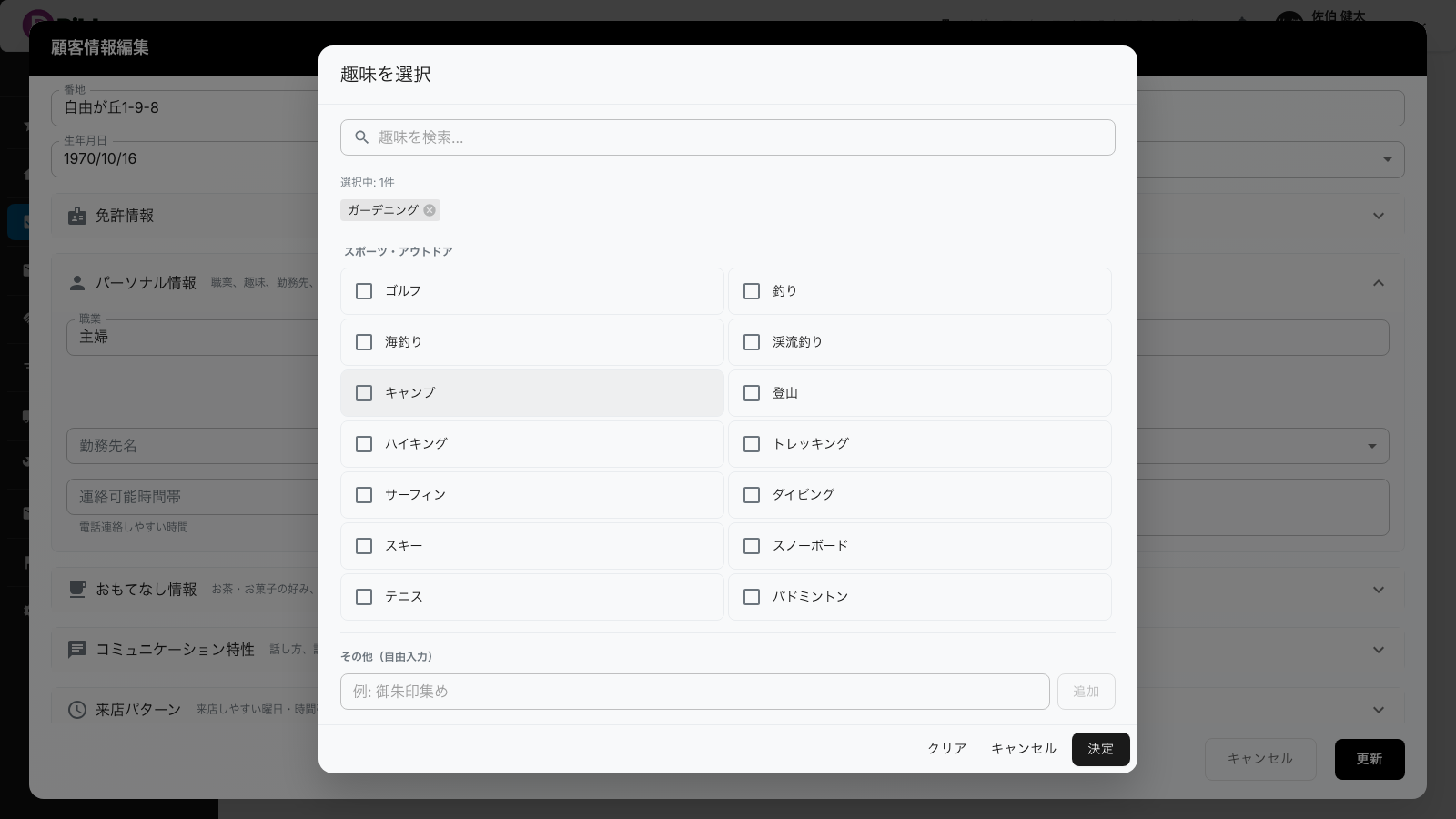This screenshot has height=819, width=1456.
Task: Enable the ハイキング checkbox
Action: pyautogui.click(x=364, y=444)
